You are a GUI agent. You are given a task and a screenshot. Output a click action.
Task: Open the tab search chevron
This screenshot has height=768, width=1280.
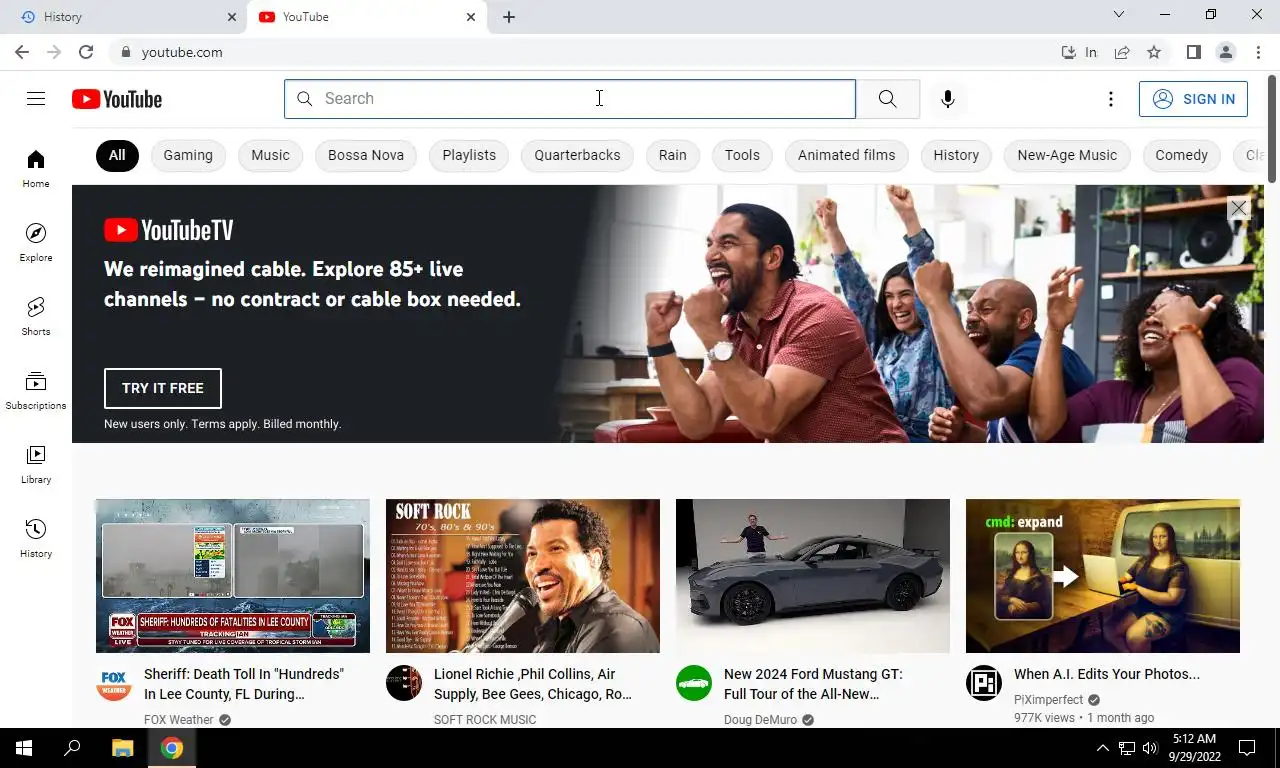(1119, 15)
